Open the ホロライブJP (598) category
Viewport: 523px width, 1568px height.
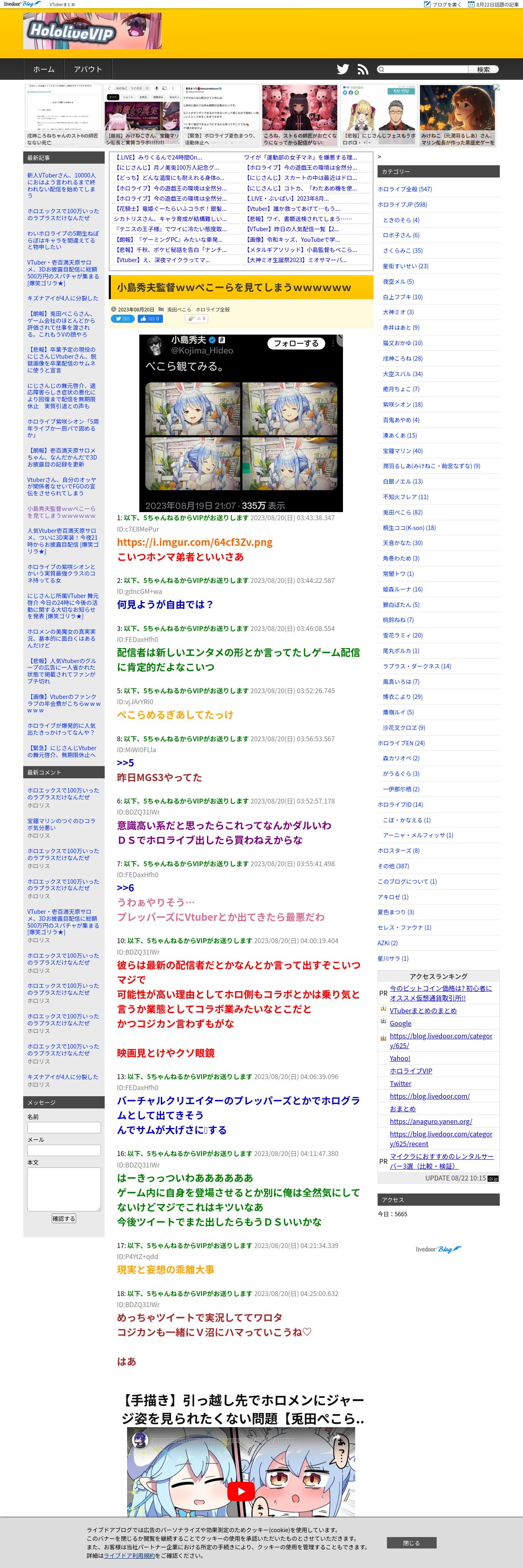tap(402, 204)
